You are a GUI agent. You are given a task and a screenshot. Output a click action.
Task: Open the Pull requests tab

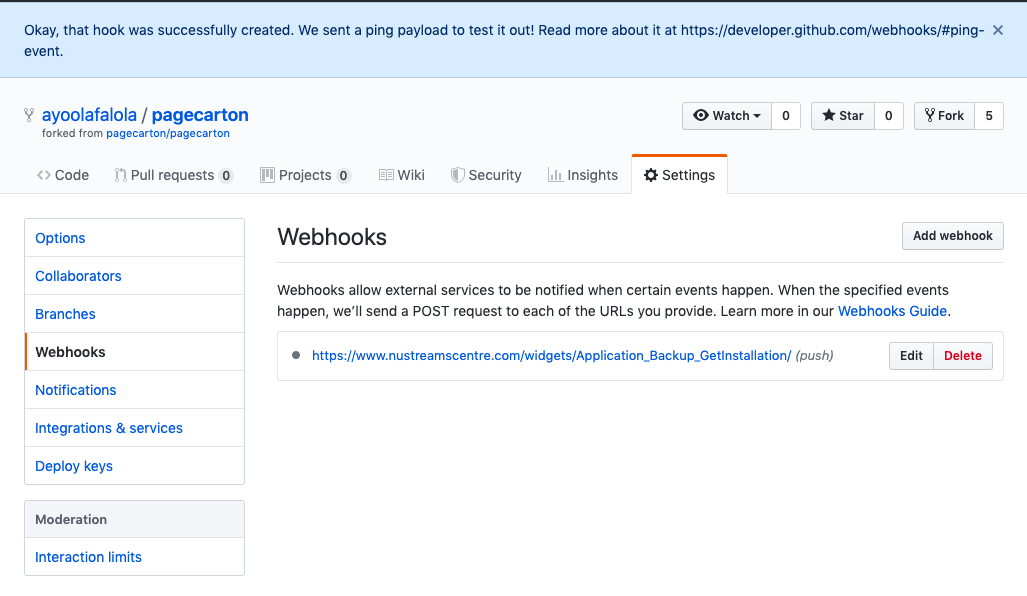pos(174,175)
